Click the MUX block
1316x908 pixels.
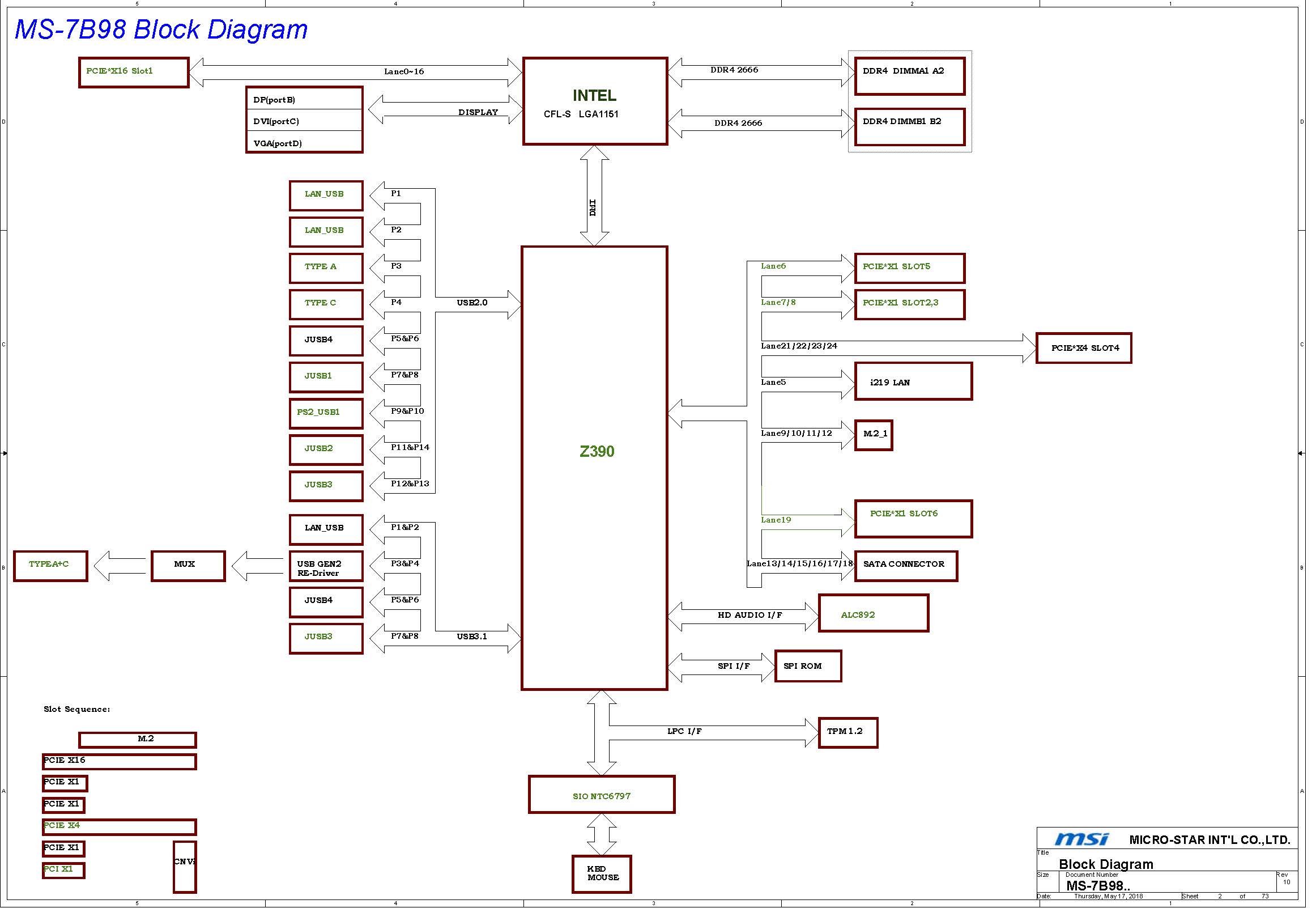coord(189,567)
